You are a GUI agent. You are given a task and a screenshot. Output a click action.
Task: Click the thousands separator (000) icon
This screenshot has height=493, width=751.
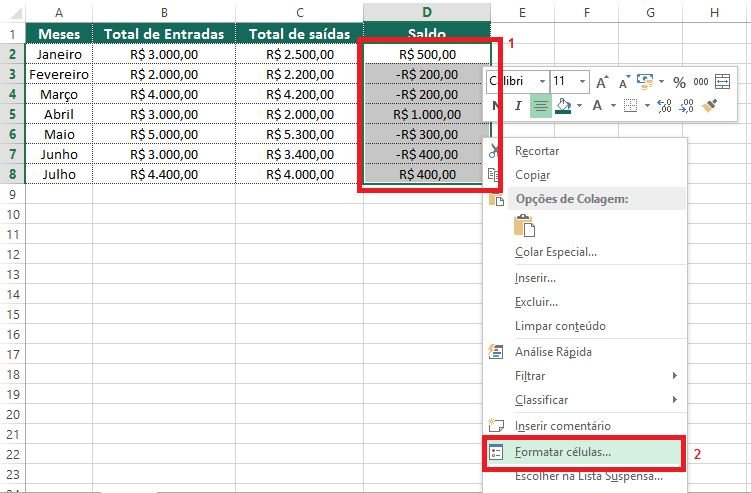[x=700, y=82]
